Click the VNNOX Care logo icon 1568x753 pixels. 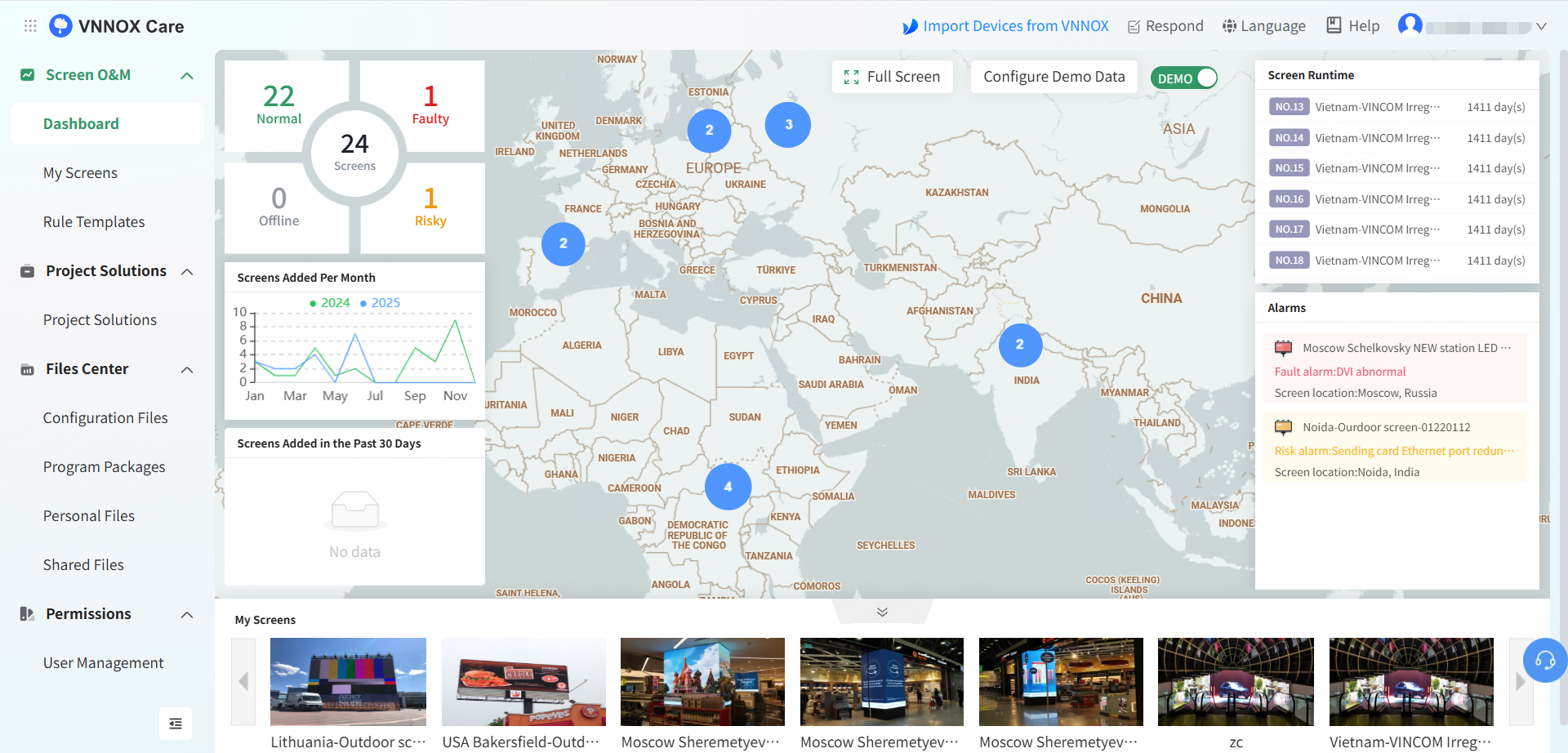pos(60,26)
